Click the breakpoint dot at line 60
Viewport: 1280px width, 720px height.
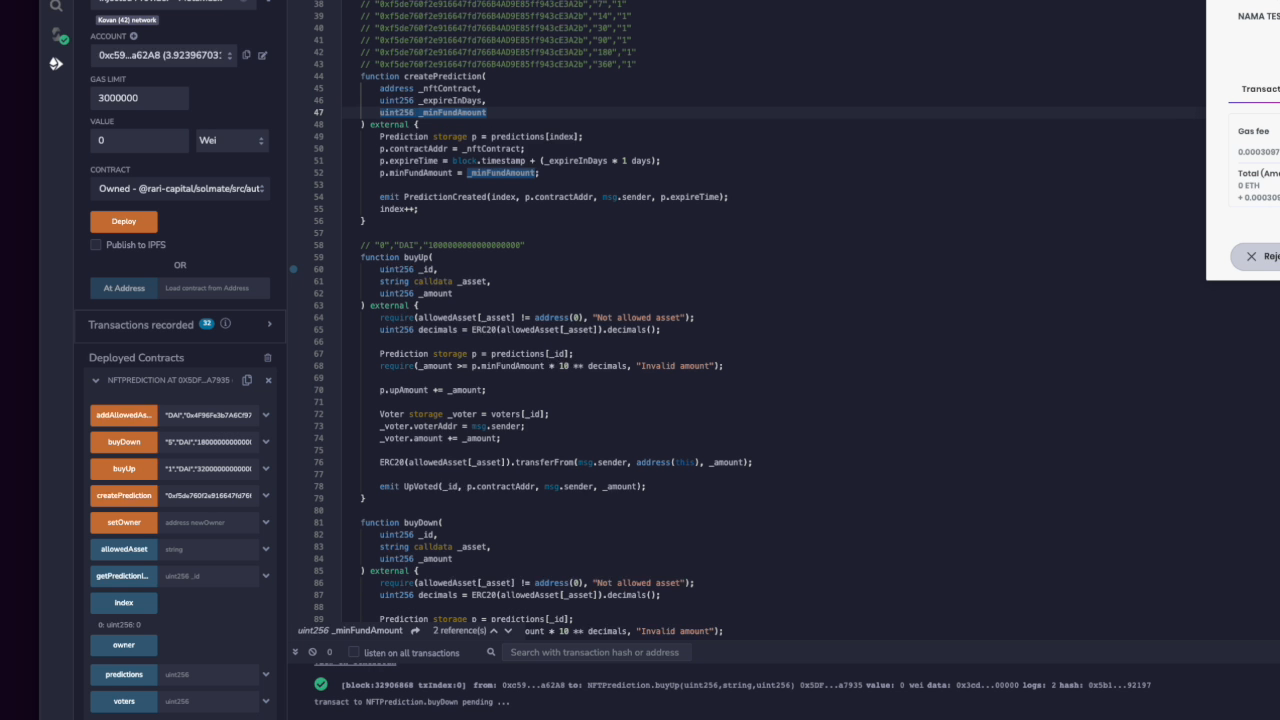point(293,269)
